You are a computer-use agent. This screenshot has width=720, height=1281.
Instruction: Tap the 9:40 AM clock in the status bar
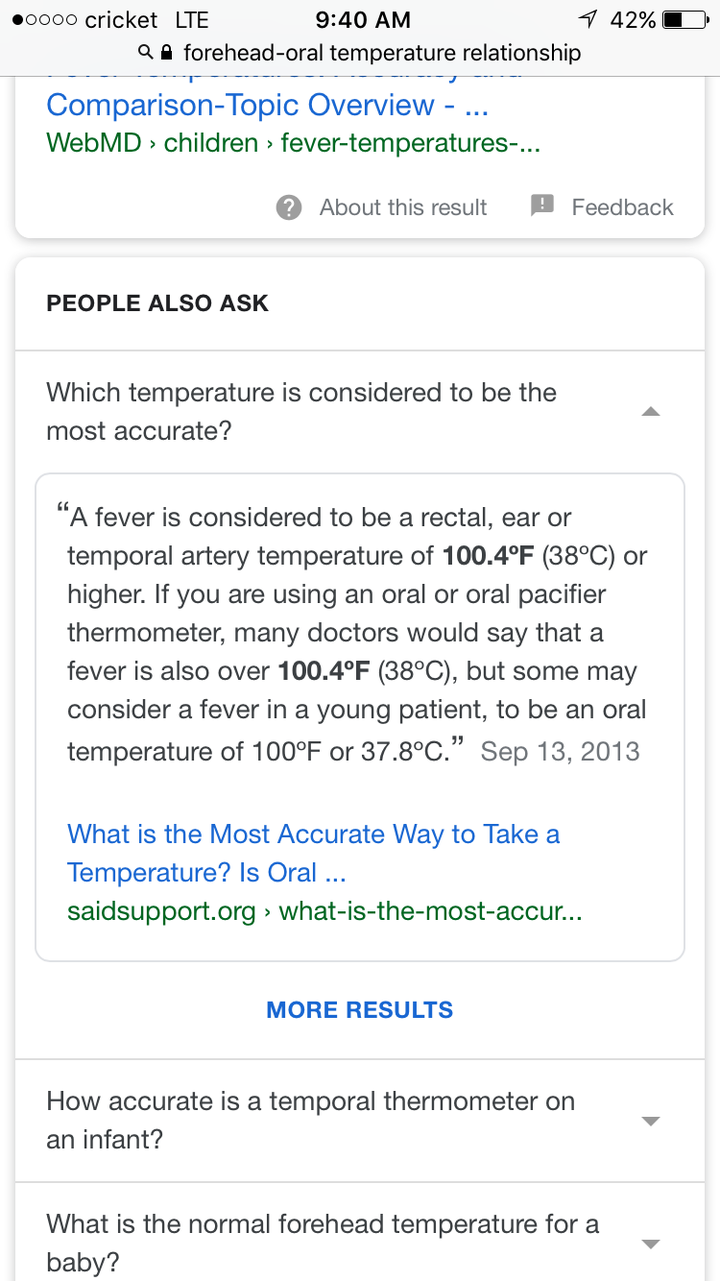point(362,19)
